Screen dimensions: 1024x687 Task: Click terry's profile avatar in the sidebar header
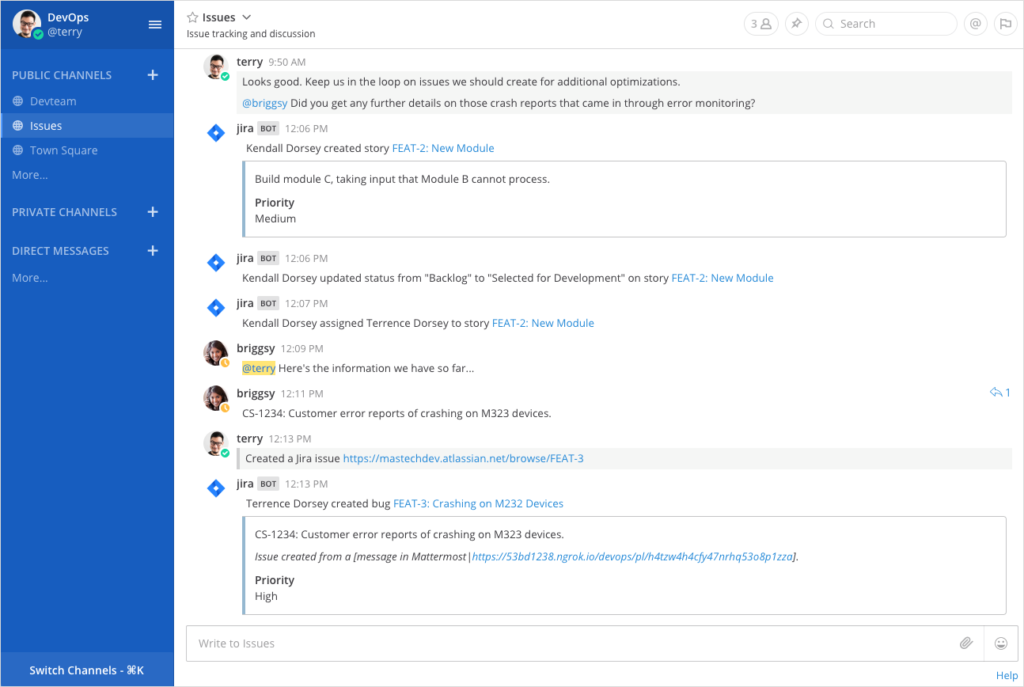click(26, 24)
